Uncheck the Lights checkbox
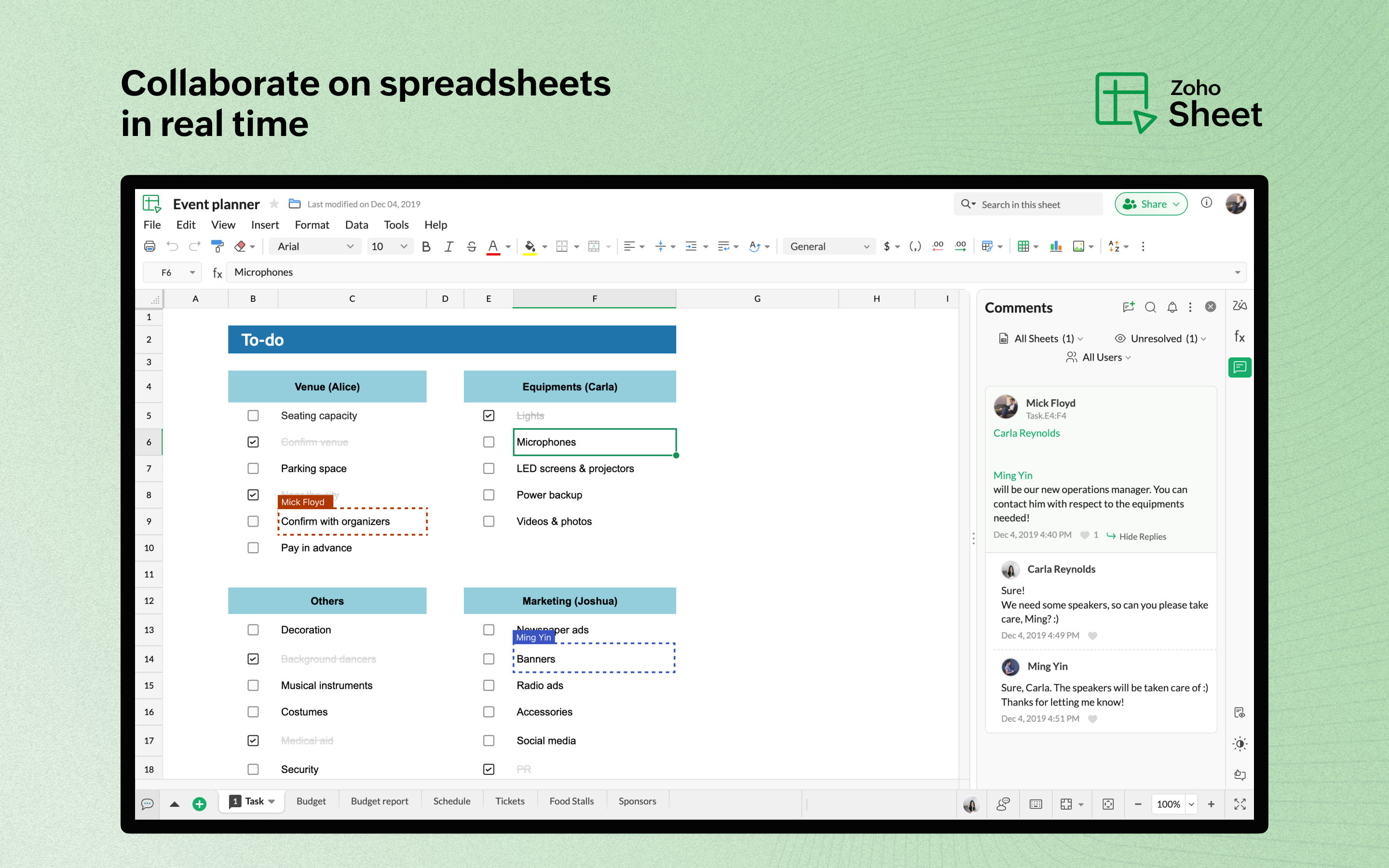This screenshot has height=868, width=1389. [x=489, y=415]
